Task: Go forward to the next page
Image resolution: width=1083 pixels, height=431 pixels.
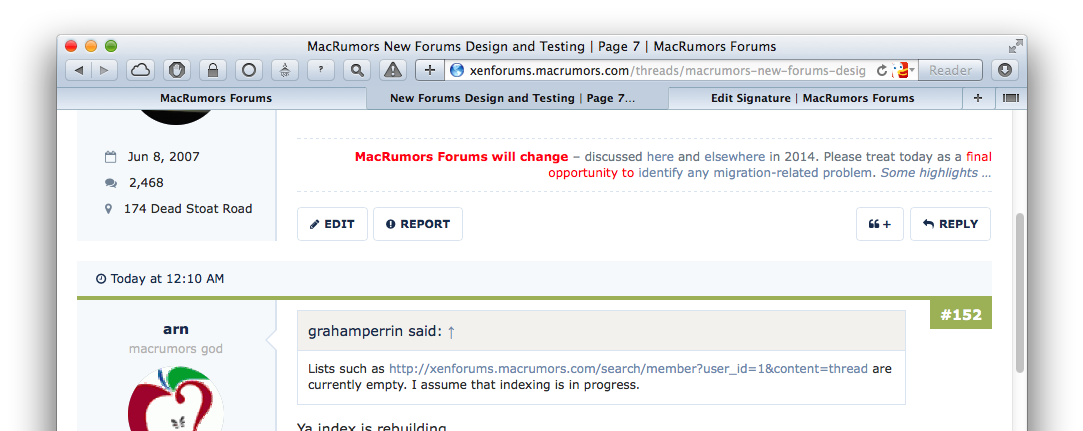Action: 104,70
